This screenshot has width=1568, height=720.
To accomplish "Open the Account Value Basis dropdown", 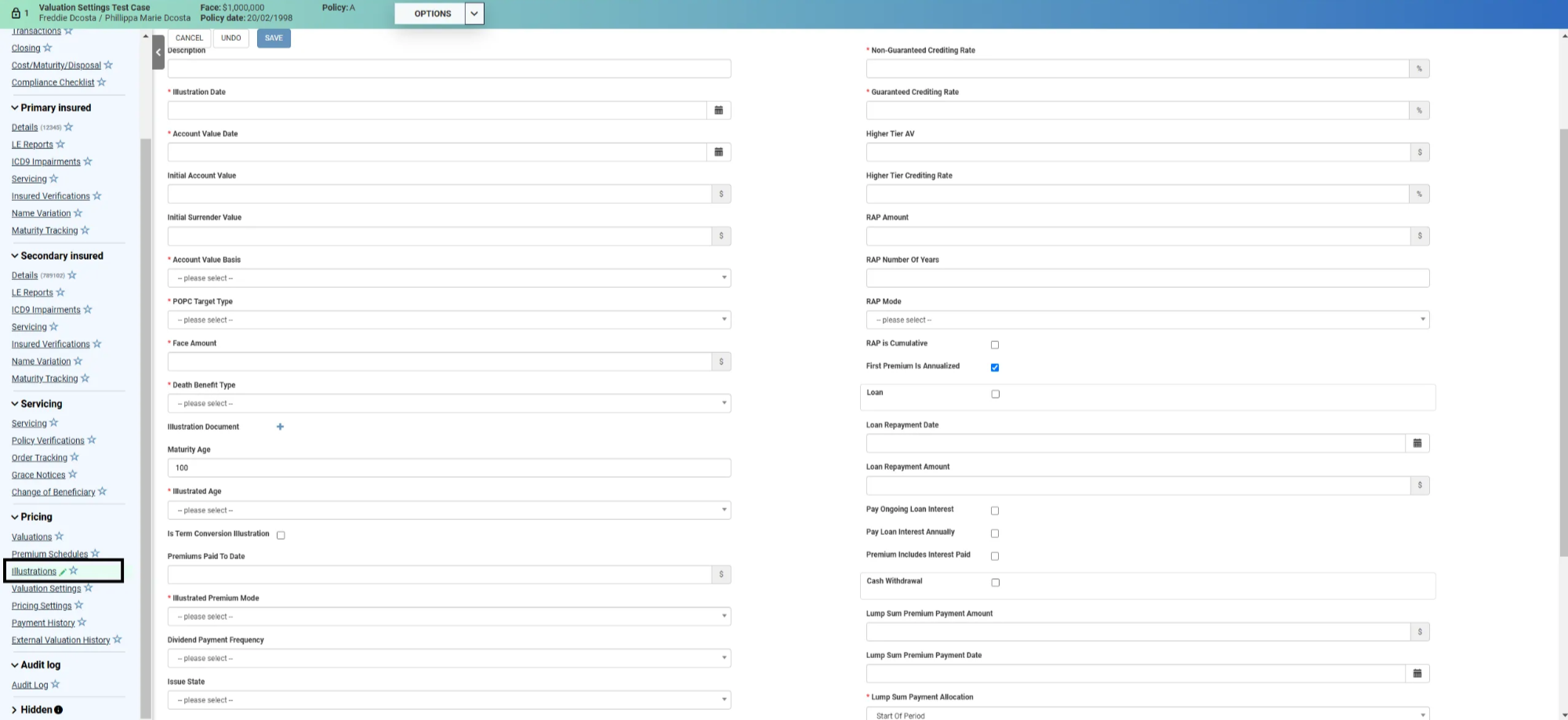I will 448,278.
